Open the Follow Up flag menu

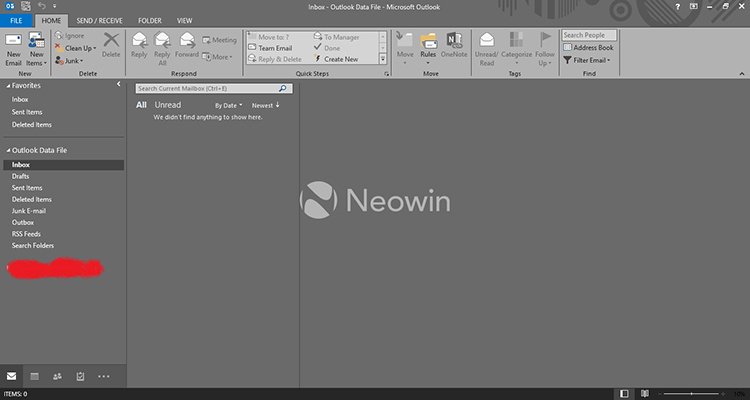[545, 49]
